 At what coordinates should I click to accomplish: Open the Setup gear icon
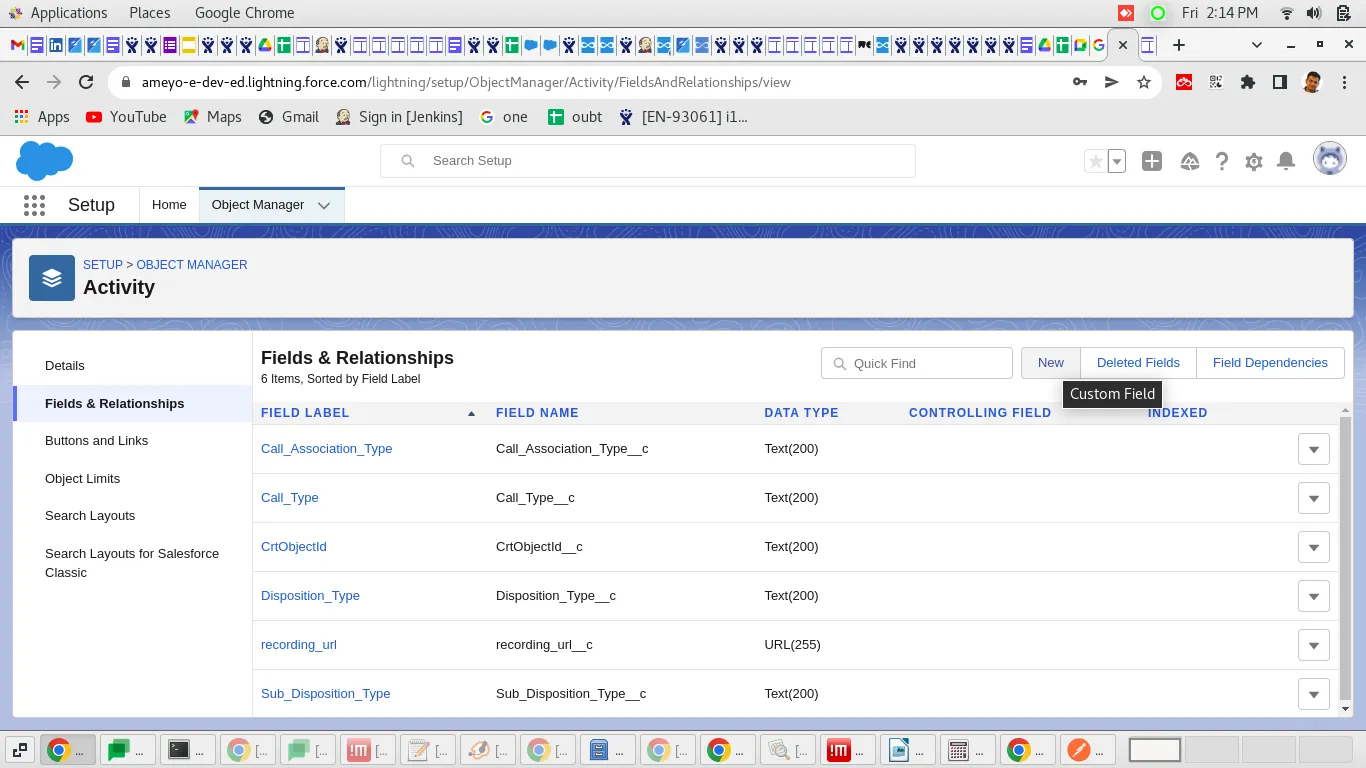click(1254, 161)
